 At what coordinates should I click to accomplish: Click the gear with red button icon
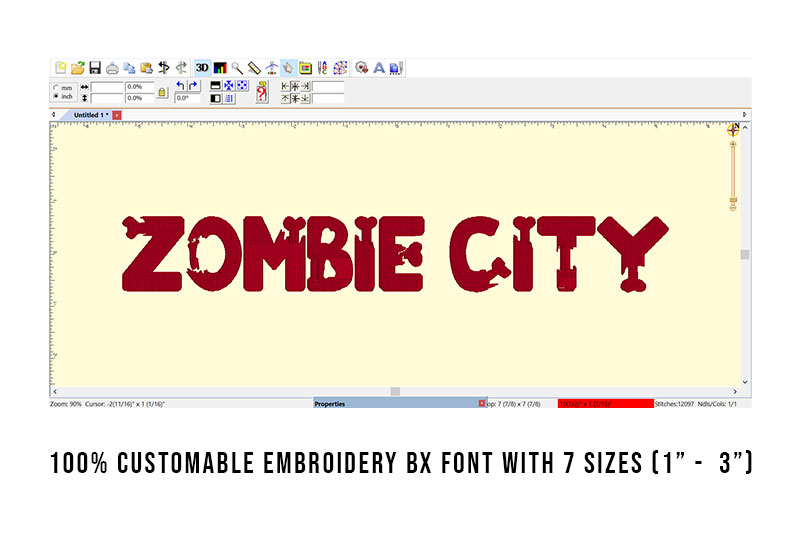[362, 68]
